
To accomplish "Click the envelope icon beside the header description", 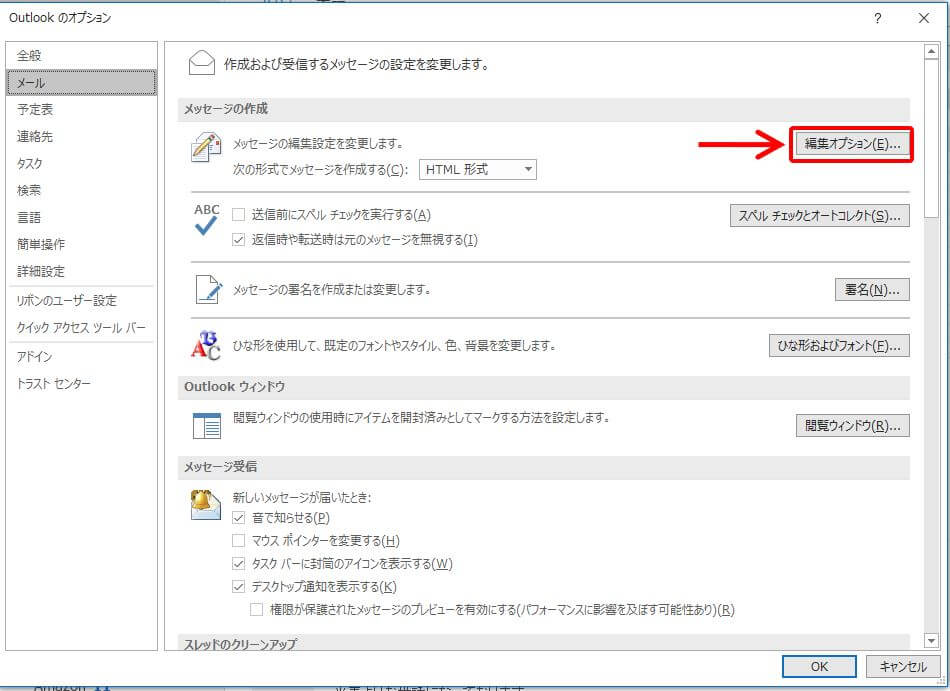I will coord(202,63).
